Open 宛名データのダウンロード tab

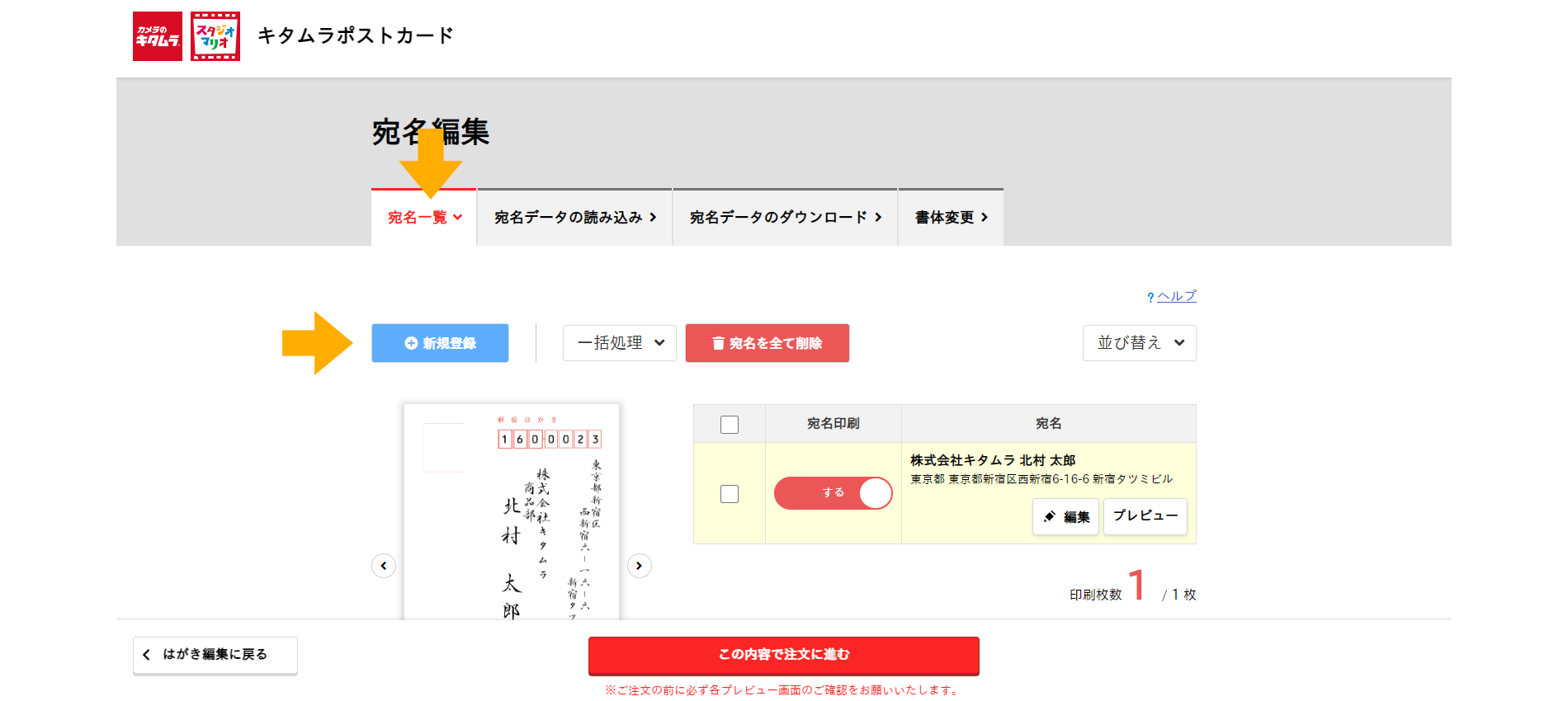pyautogui.click(x=786, y=218)
